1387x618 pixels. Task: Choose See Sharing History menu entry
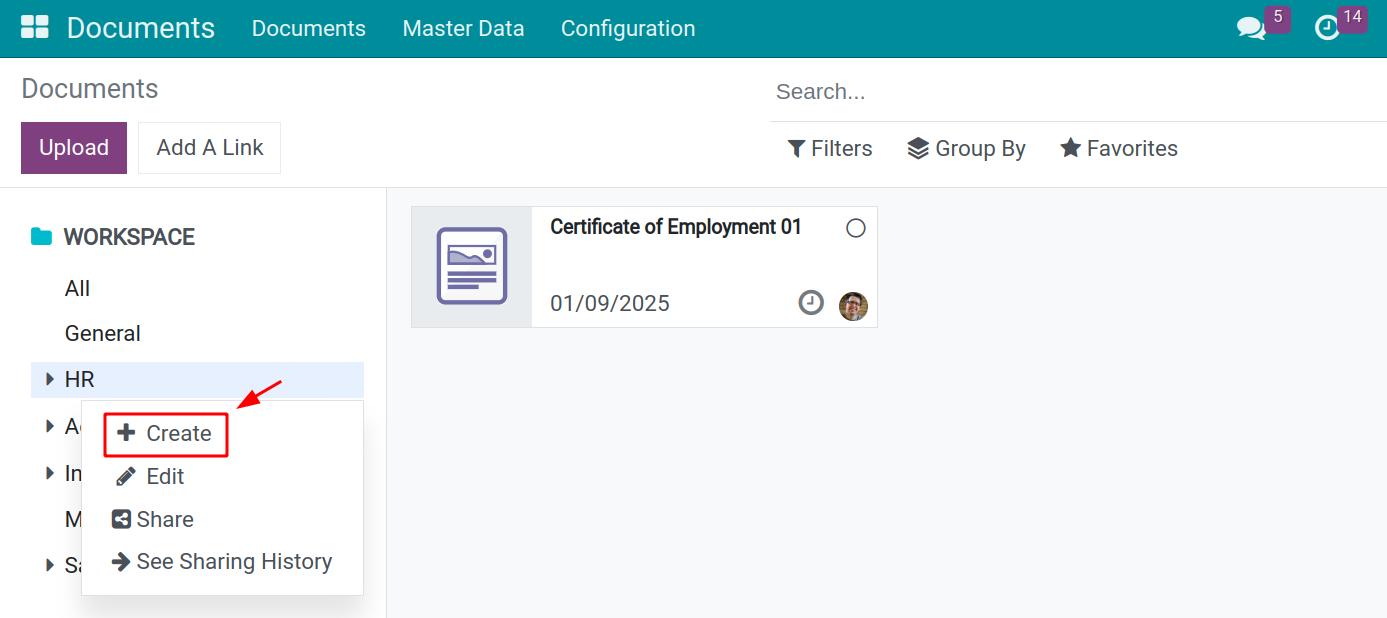click(x=222, y=562)
